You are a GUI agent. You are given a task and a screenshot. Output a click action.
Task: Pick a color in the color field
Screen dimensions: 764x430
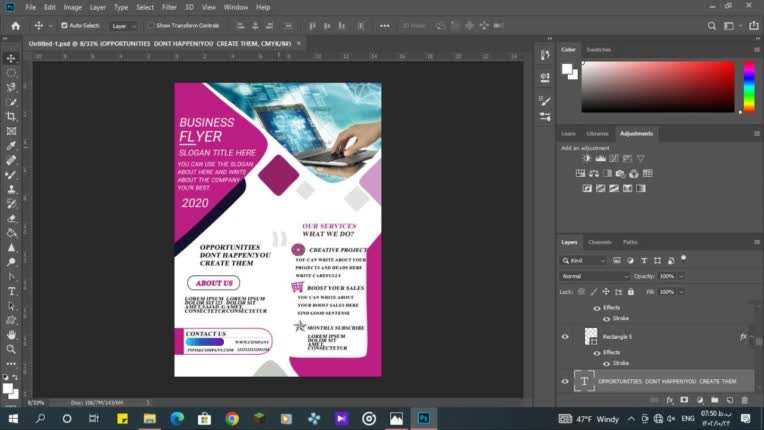click(x=658, y=87)
